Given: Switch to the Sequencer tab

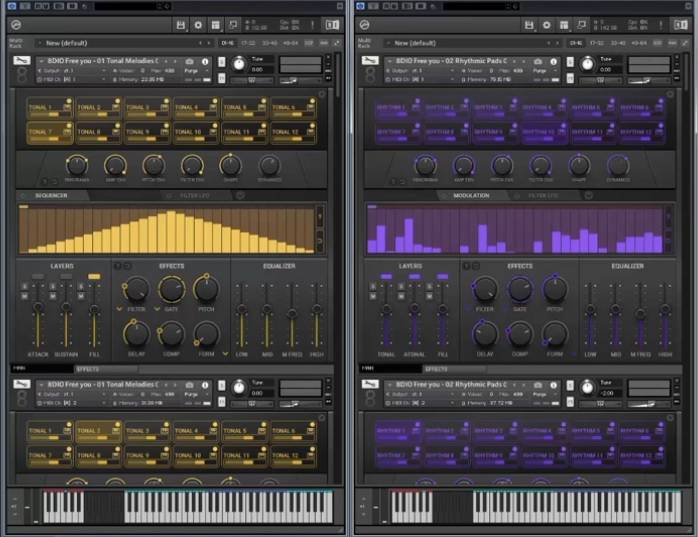Looking at the screenshot, I should [50, 196].
